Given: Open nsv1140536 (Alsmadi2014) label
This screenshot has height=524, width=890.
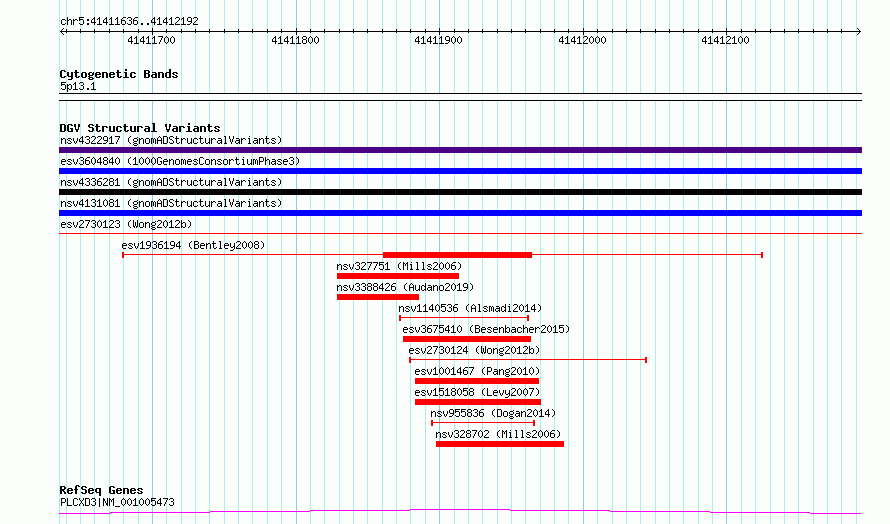Looking at the screenshot, I should [x=470, y=308].
